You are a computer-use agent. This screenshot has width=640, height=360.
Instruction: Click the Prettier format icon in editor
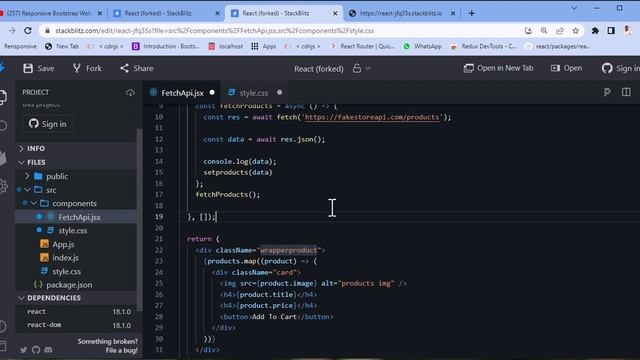point(607,92)
